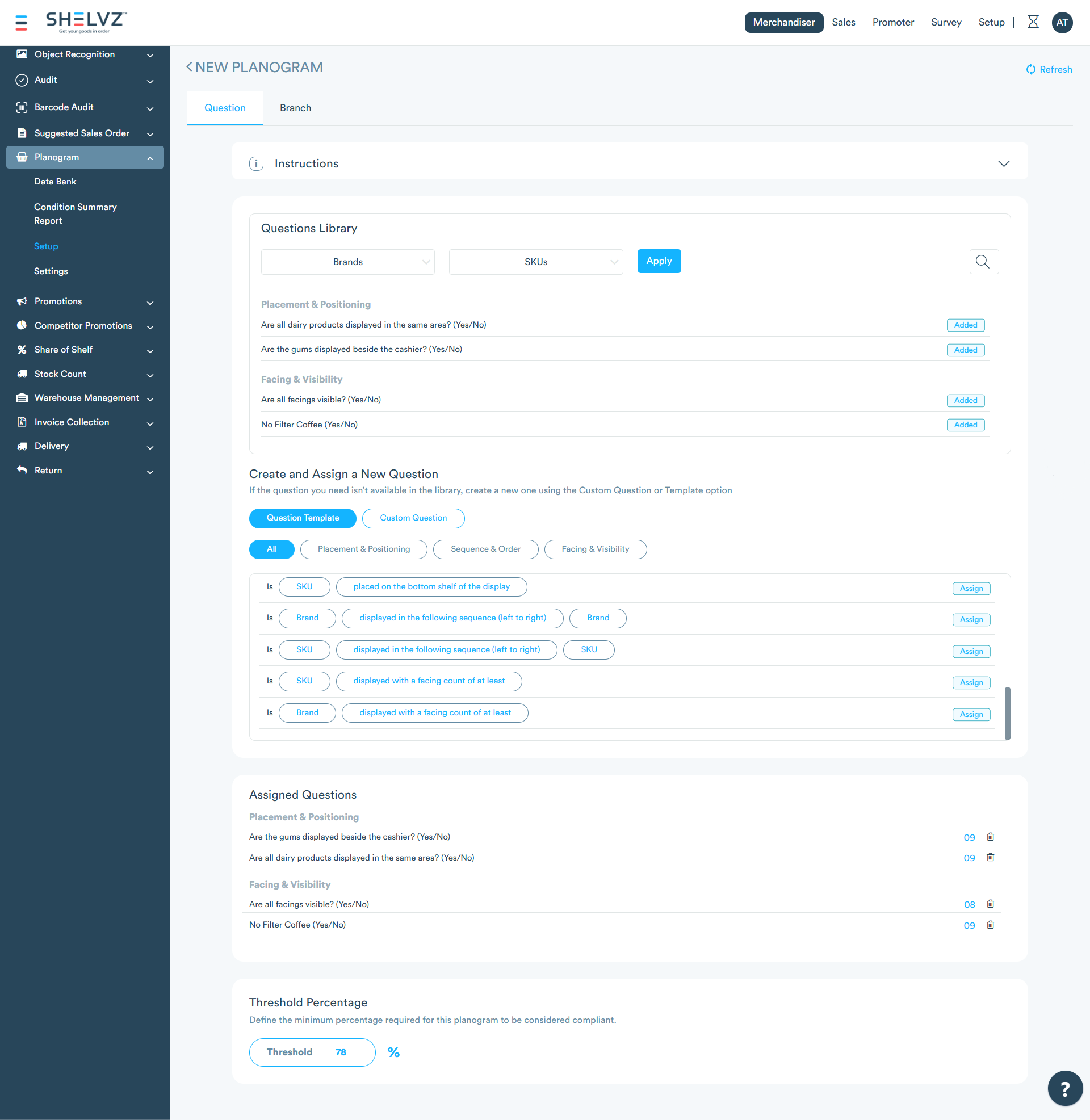This screenshot has width=1090, height=1120.
Task: Click the Share of Shelf sidebar icon
Action: tap(22, 349)
